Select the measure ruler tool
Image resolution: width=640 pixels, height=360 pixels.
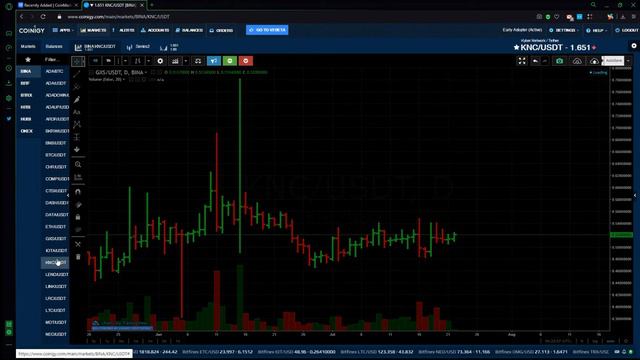click(78, 177)
